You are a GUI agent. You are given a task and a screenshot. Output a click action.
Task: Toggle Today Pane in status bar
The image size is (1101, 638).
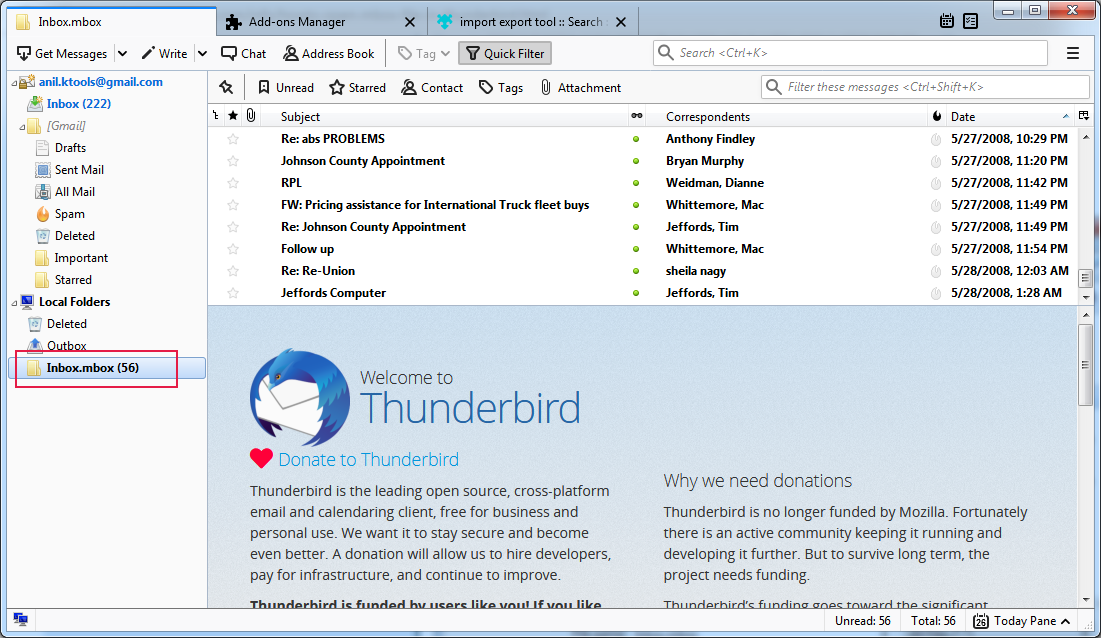click(1022, 620)
